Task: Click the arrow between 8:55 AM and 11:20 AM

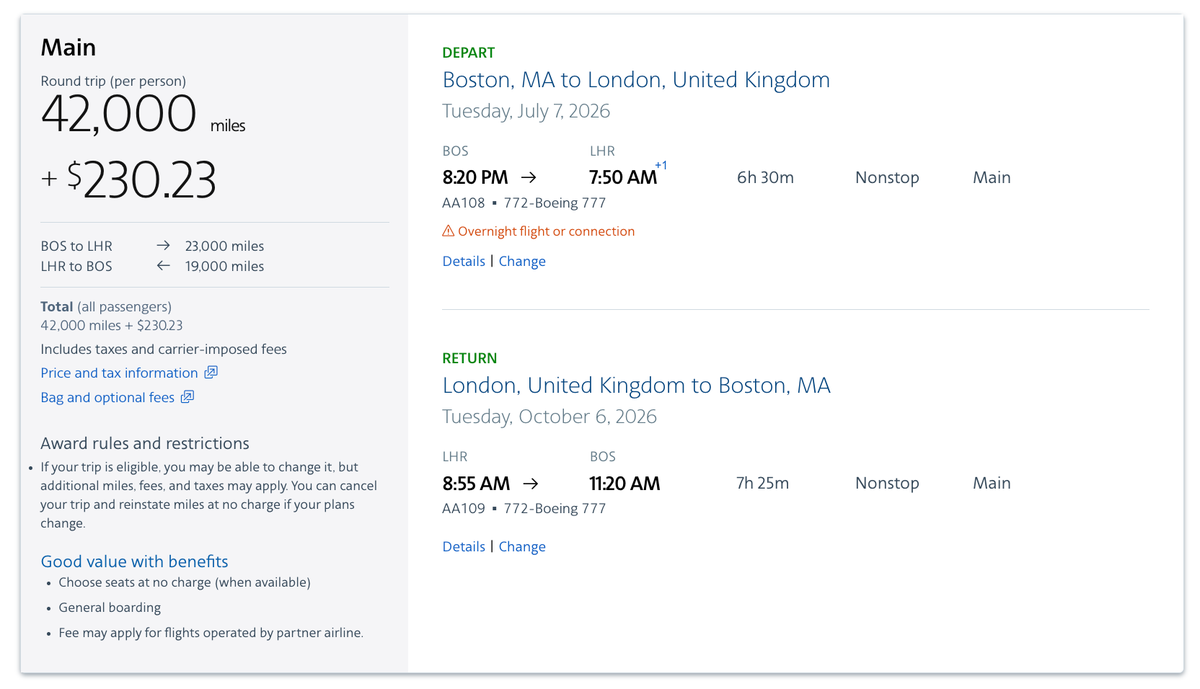Action: [532, 482]
